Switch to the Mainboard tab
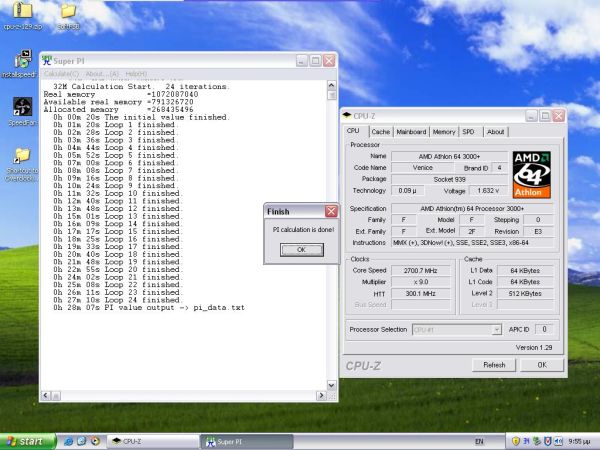Viewport: 600px width, 450px height. [411, 132]
